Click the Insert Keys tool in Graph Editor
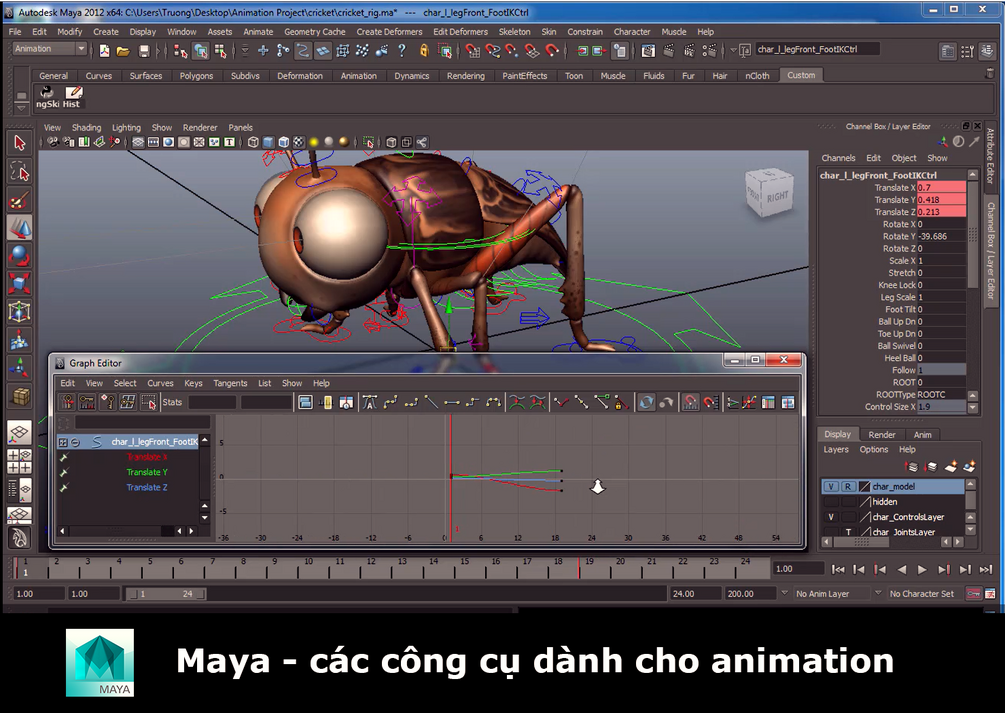 (87, 402)
